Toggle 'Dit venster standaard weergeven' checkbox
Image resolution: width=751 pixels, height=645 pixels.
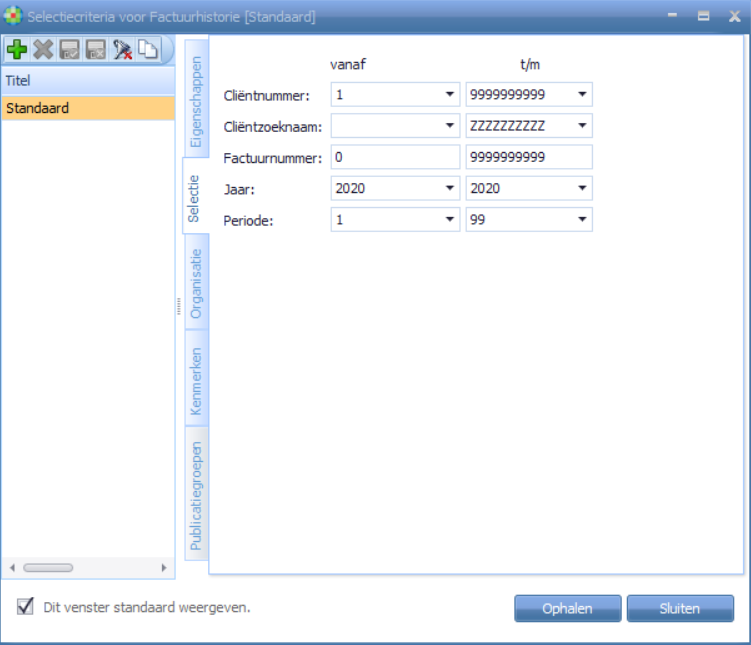(26, 606)
